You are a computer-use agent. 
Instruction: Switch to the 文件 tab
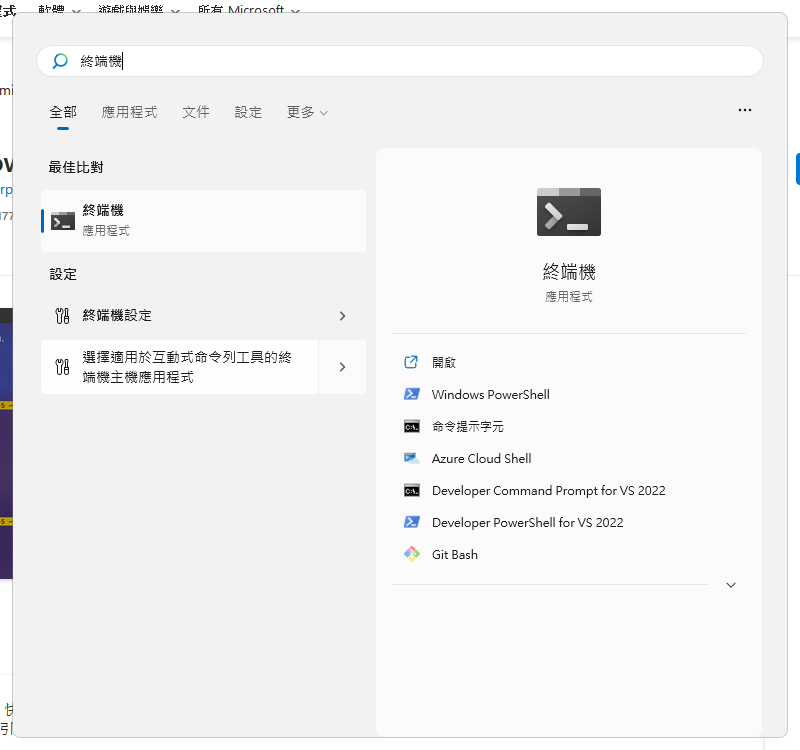[x=196, y=112]
